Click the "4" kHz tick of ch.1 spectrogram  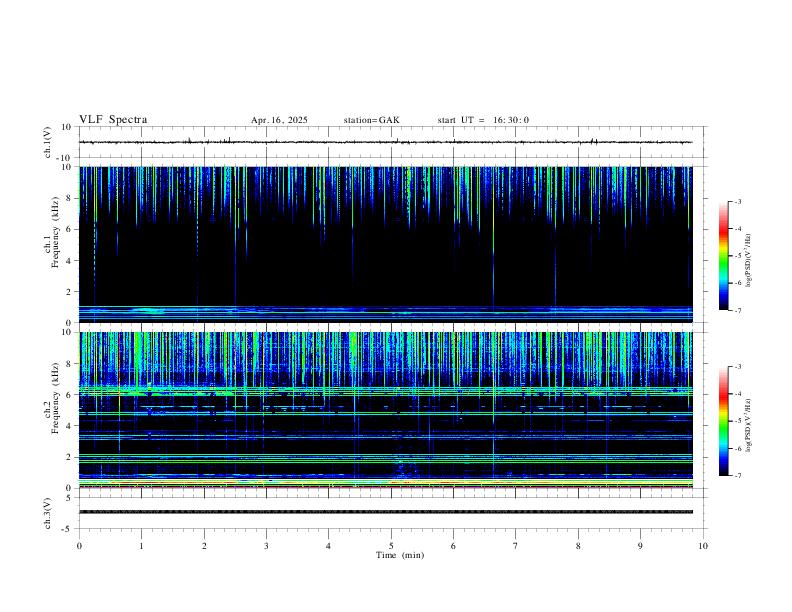tap(70, 261)
